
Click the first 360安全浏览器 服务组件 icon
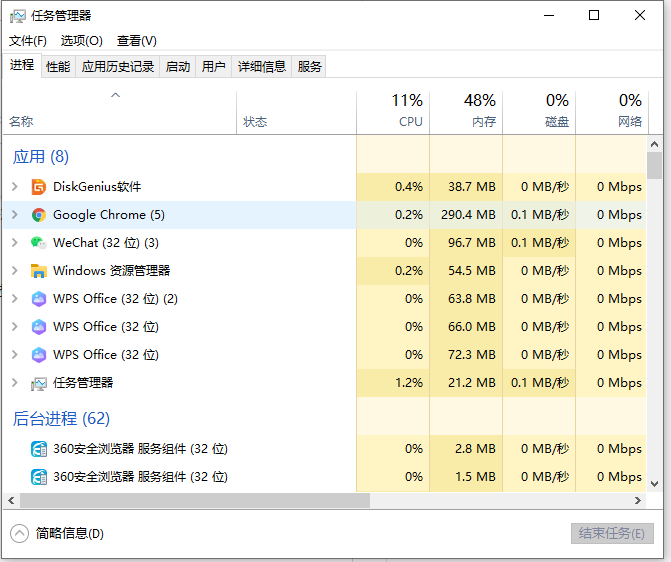[x=39, y=449]
